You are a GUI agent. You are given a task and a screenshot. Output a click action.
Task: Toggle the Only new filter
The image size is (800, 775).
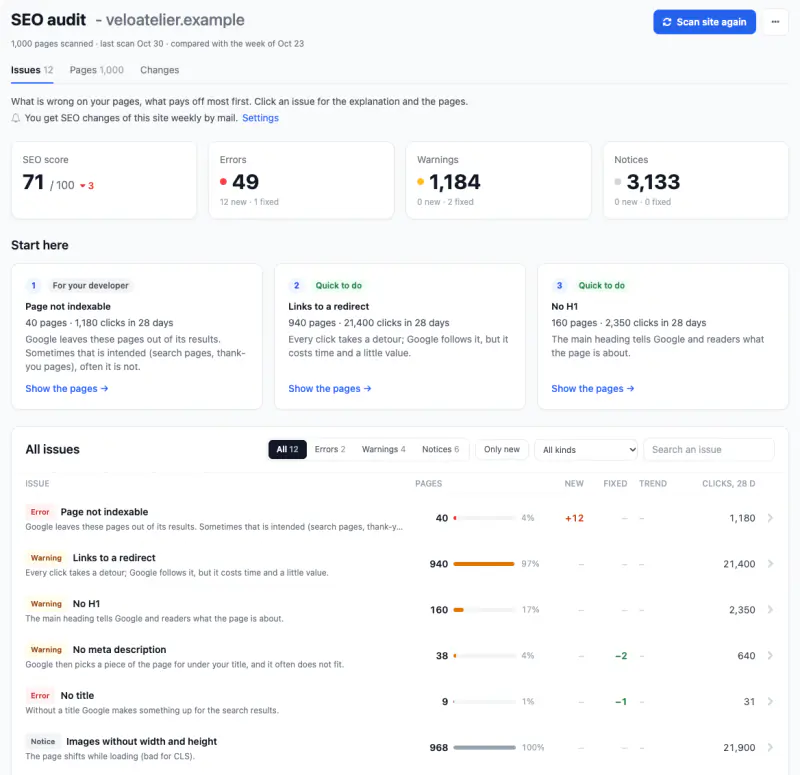(502, 449)
